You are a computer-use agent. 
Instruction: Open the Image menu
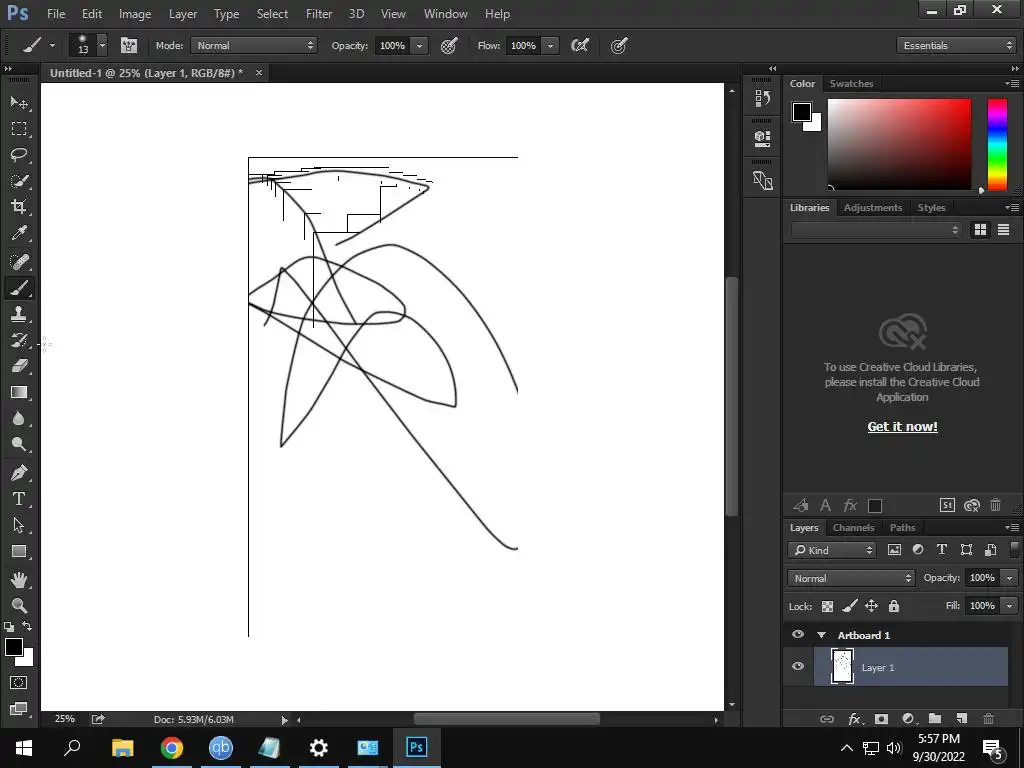(x=135, y=14)
